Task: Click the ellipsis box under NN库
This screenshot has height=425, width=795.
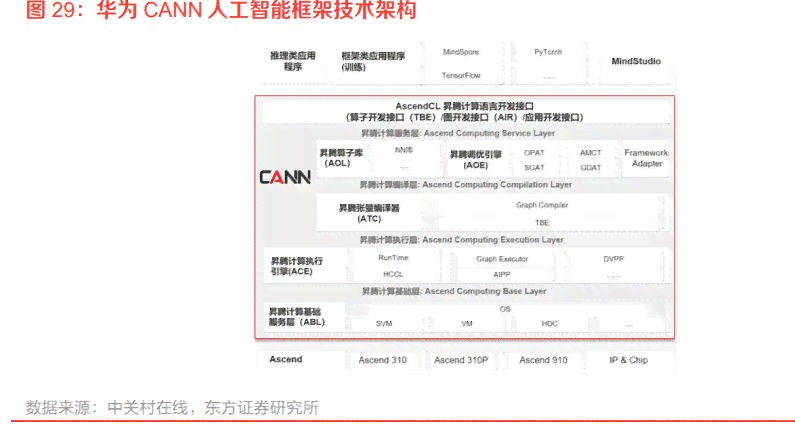Action: [x=404, y=166]
